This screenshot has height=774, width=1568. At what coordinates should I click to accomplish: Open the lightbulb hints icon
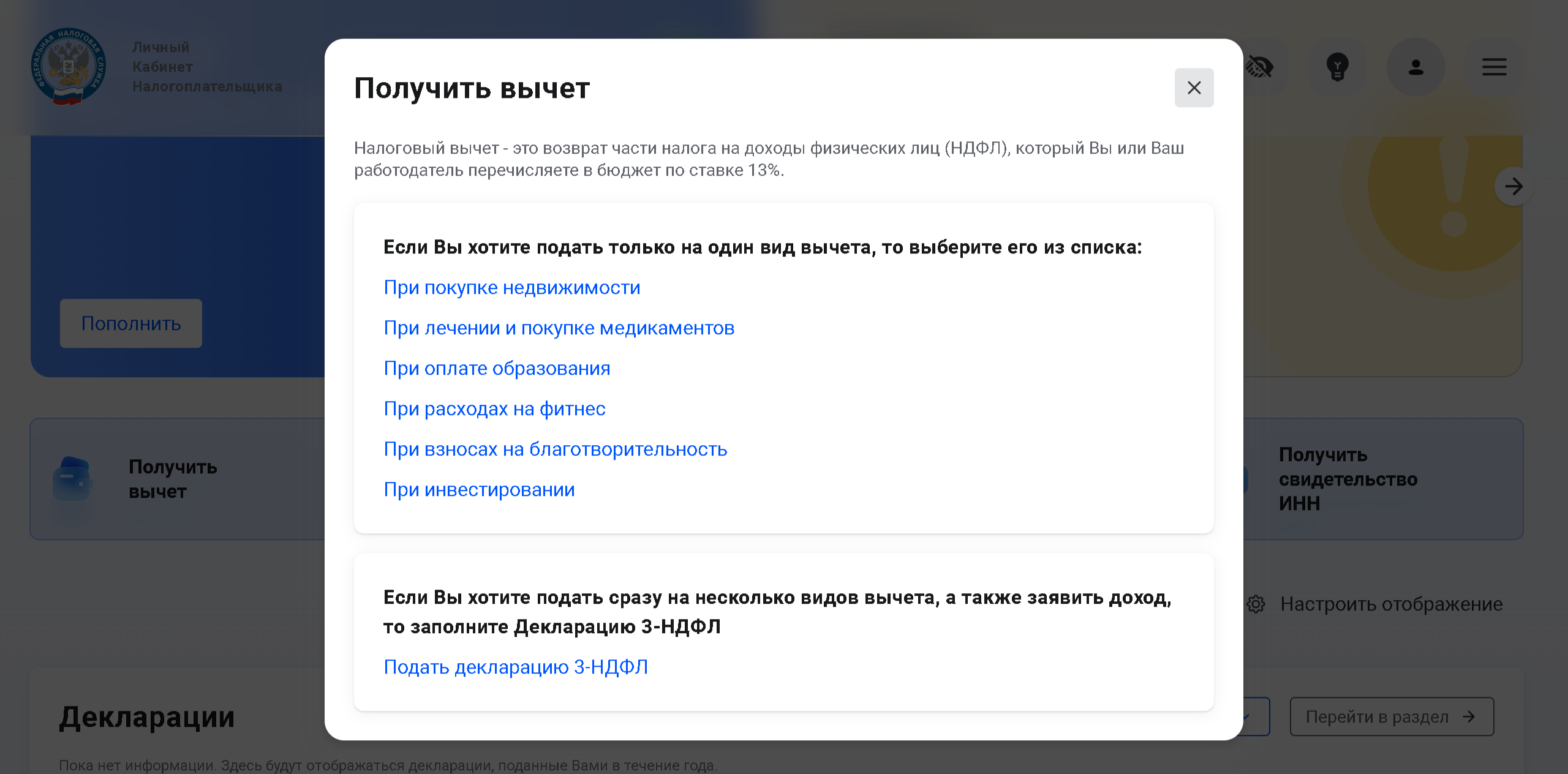click(1337, 67)
